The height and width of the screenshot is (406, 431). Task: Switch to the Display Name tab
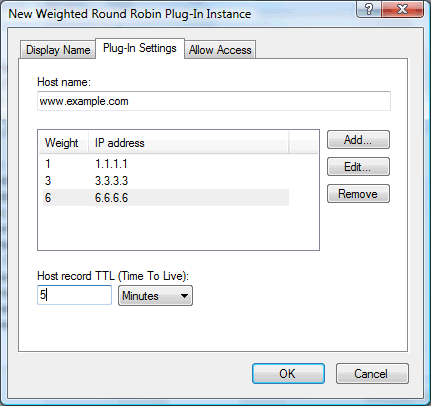(58, 50)
